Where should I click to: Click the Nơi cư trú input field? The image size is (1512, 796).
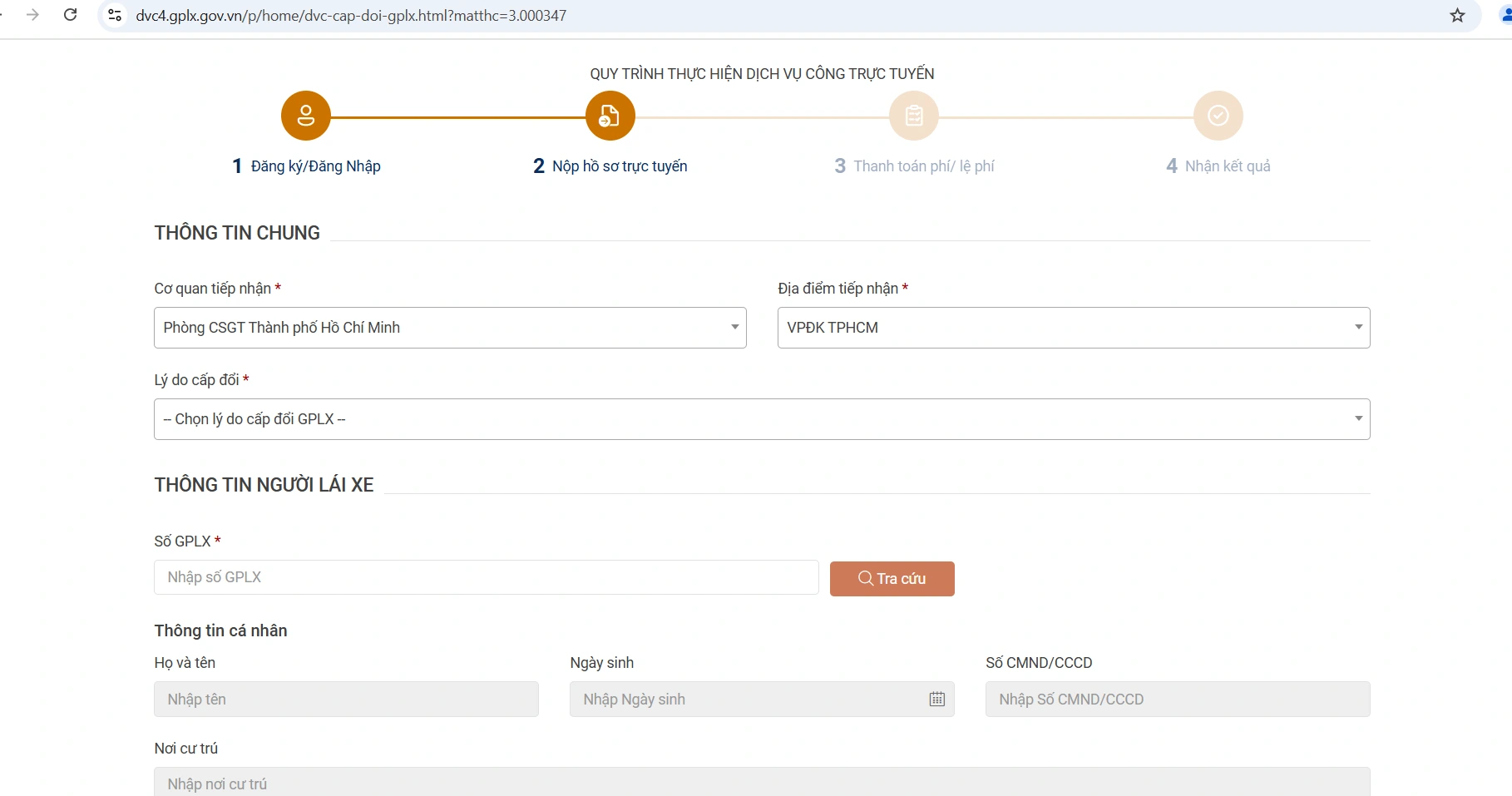[x=762, y=782]
